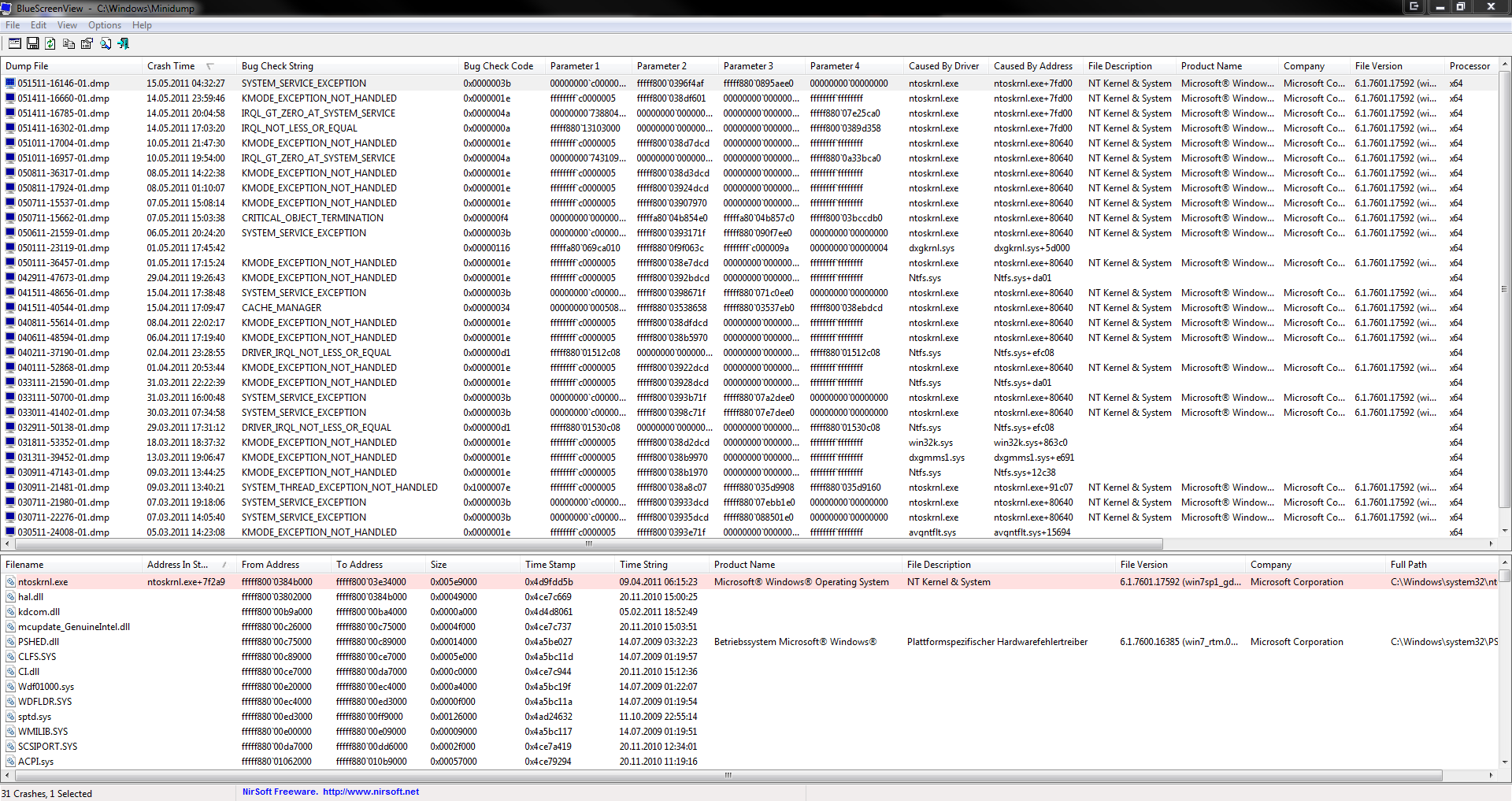The height and width of the screenshot is (801, 1512).
Task: Sort lower pane by Address In Stack header
Action: coord(189,565)
